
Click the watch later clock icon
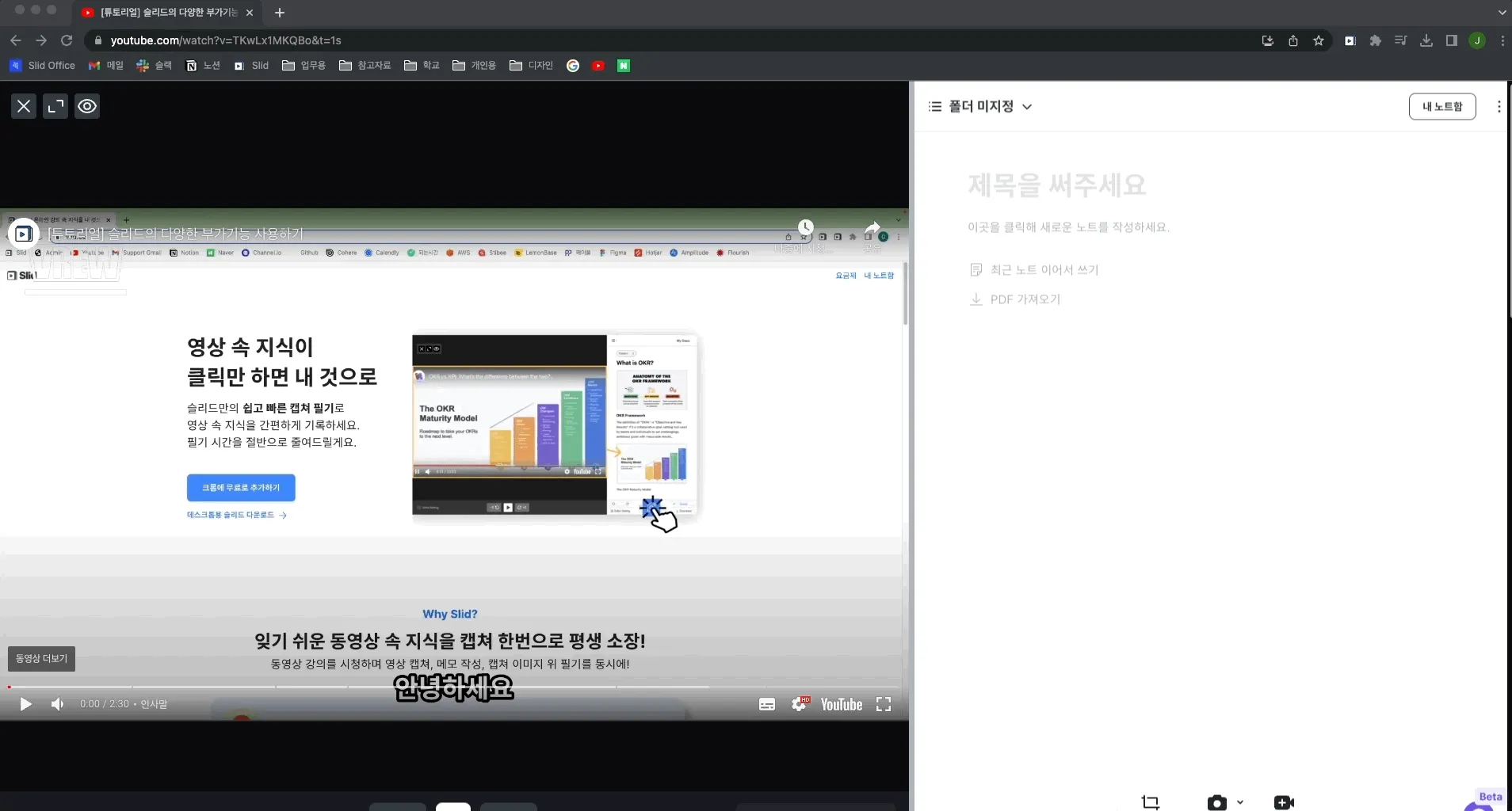point(805,227)
